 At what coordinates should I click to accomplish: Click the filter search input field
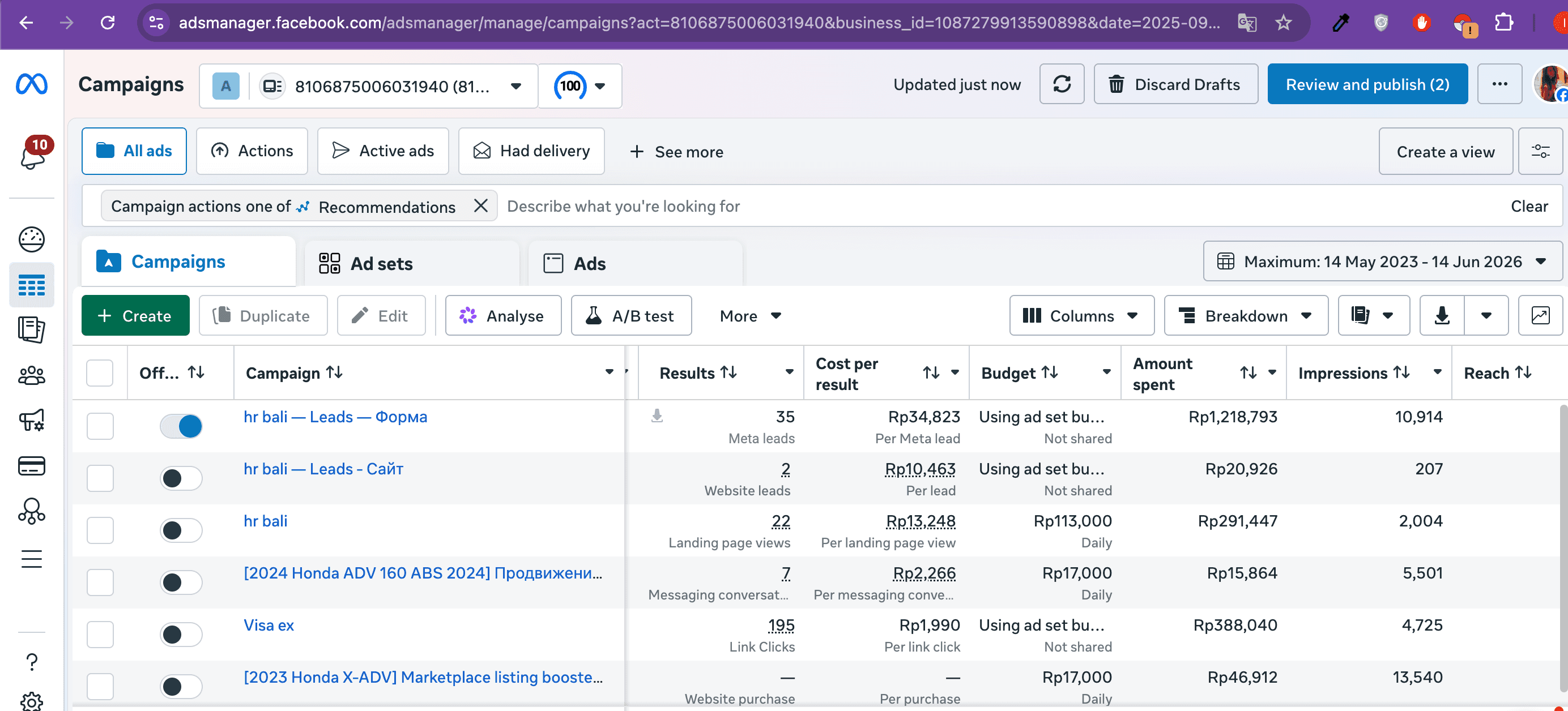(x=998, y=205)
